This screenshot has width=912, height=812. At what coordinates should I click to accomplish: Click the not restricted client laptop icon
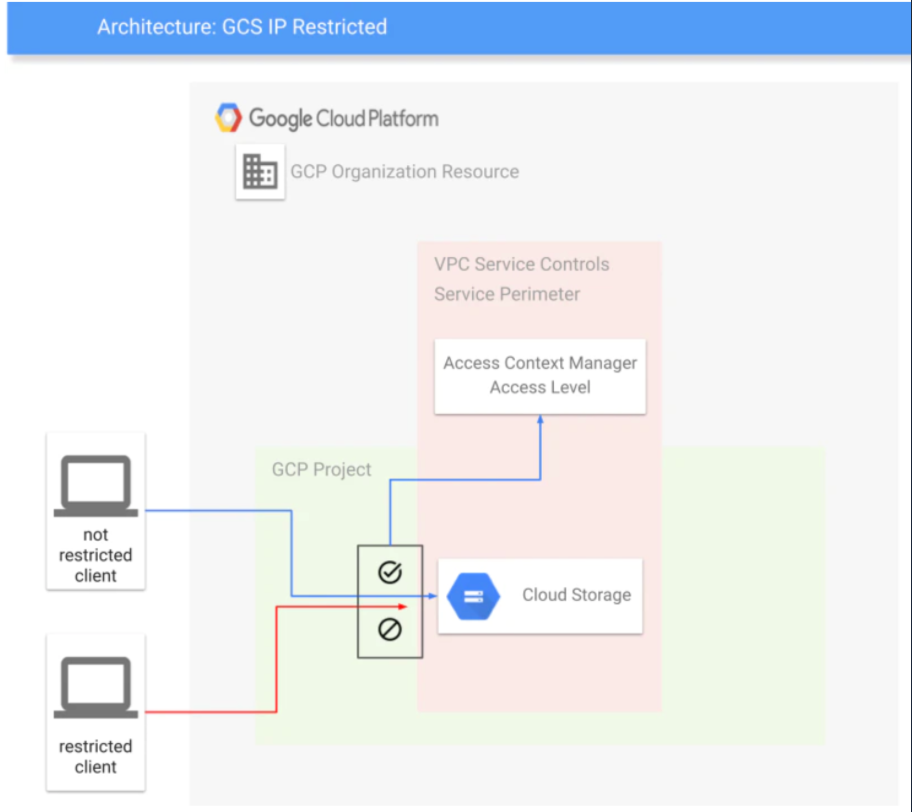coord(96,486)
